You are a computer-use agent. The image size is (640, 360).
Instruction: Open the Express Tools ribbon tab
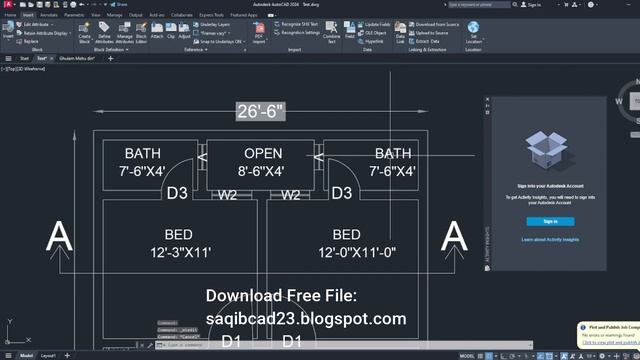211,15
